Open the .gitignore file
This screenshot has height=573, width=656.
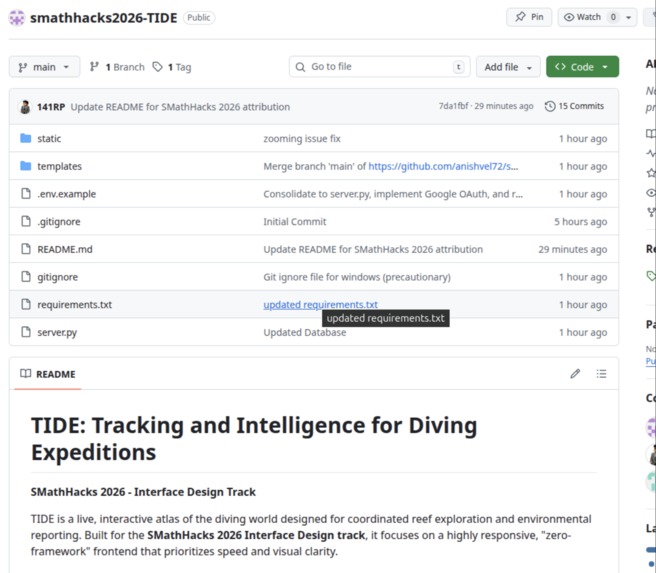tap(59, 222)
